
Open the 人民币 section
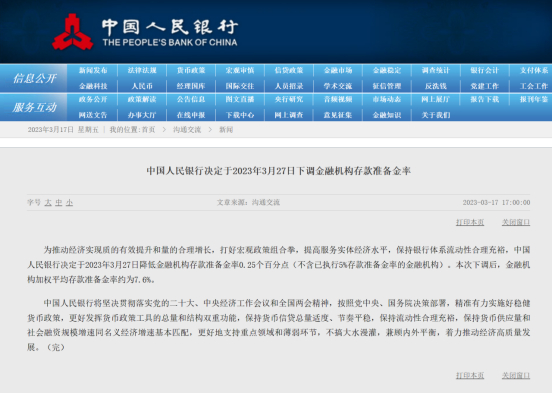click(142, 86)
